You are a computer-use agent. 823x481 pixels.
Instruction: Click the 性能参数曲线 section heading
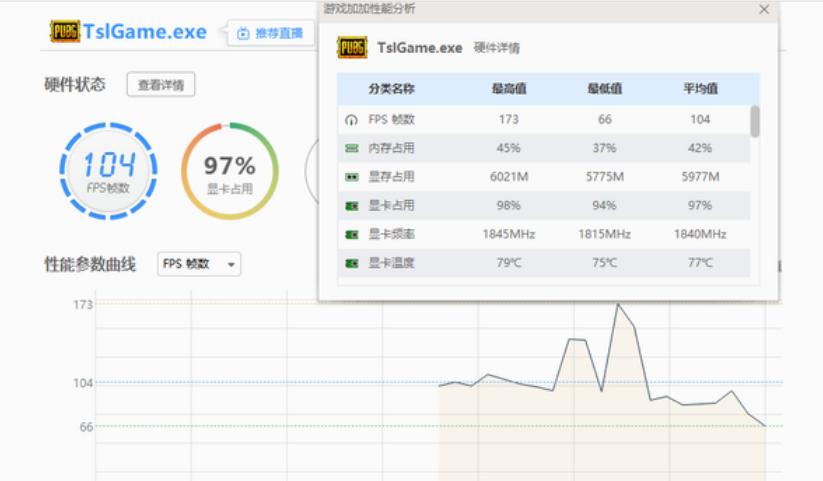(x=90, y=264)
